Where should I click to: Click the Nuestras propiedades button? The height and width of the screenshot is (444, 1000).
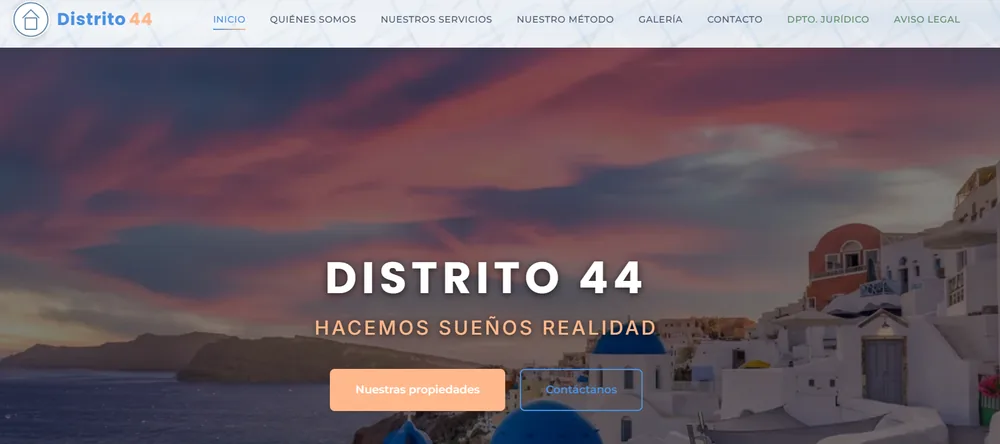pyautogui.click(x=418, y=390)
